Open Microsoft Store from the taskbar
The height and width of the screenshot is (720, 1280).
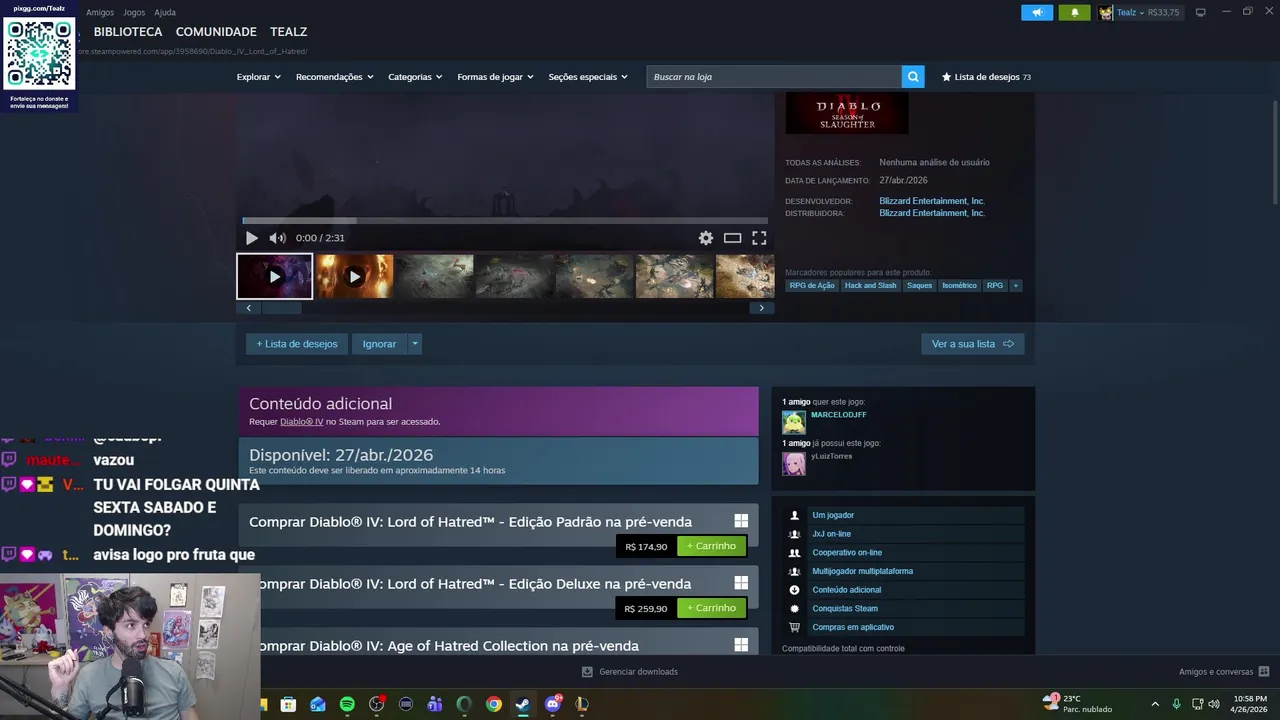288,704
